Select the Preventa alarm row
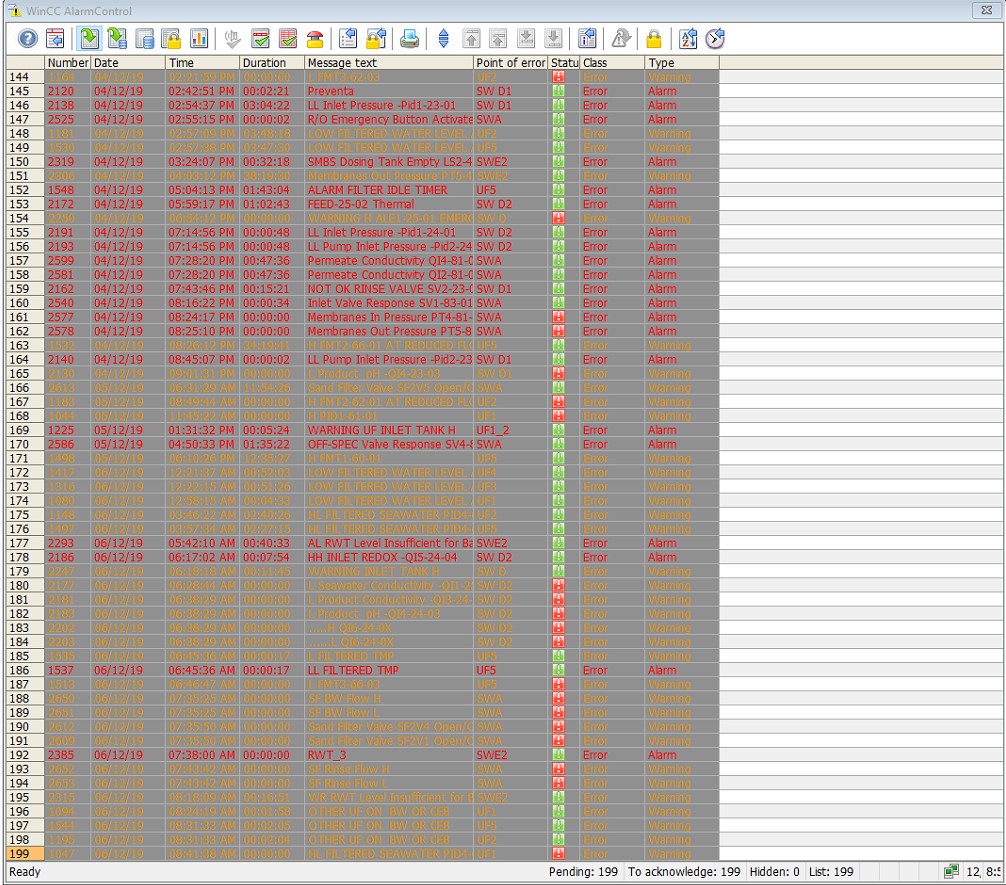This screenshot has height=885, width=1006. (390, 91)
